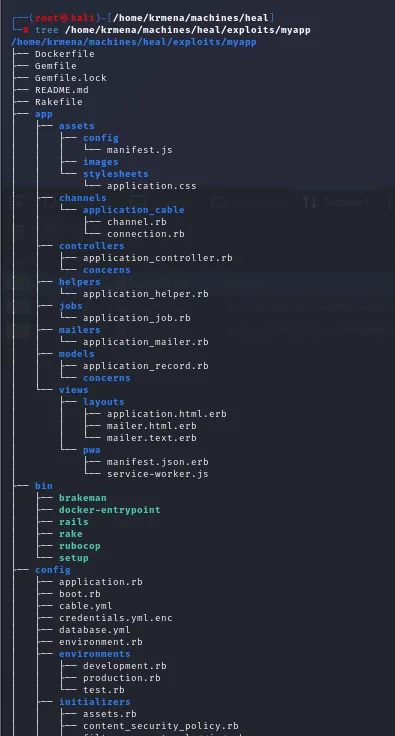Click the green 'brakeman' executable

(83, 498)
